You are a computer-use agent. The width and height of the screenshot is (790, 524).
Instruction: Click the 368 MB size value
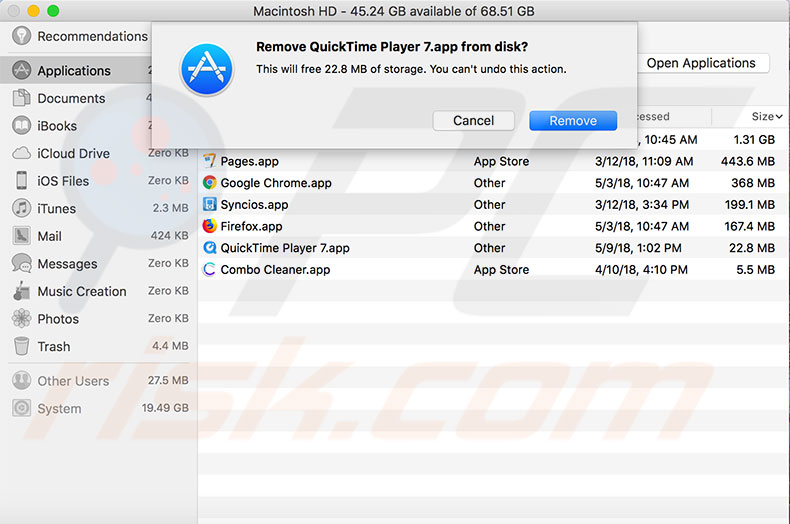point(753,183)
